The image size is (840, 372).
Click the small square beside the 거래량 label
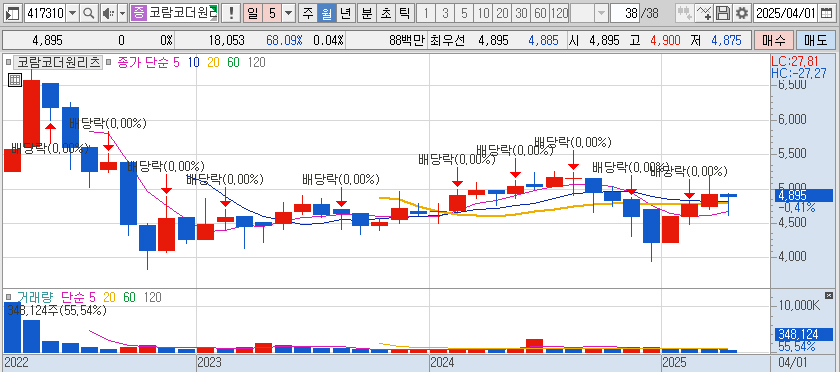8,297
